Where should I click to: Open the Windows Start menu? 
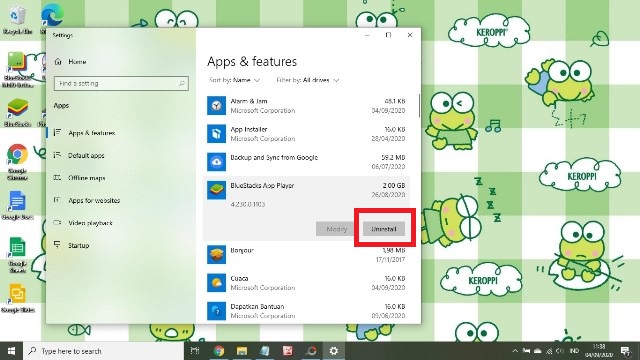tap(11, 351)
